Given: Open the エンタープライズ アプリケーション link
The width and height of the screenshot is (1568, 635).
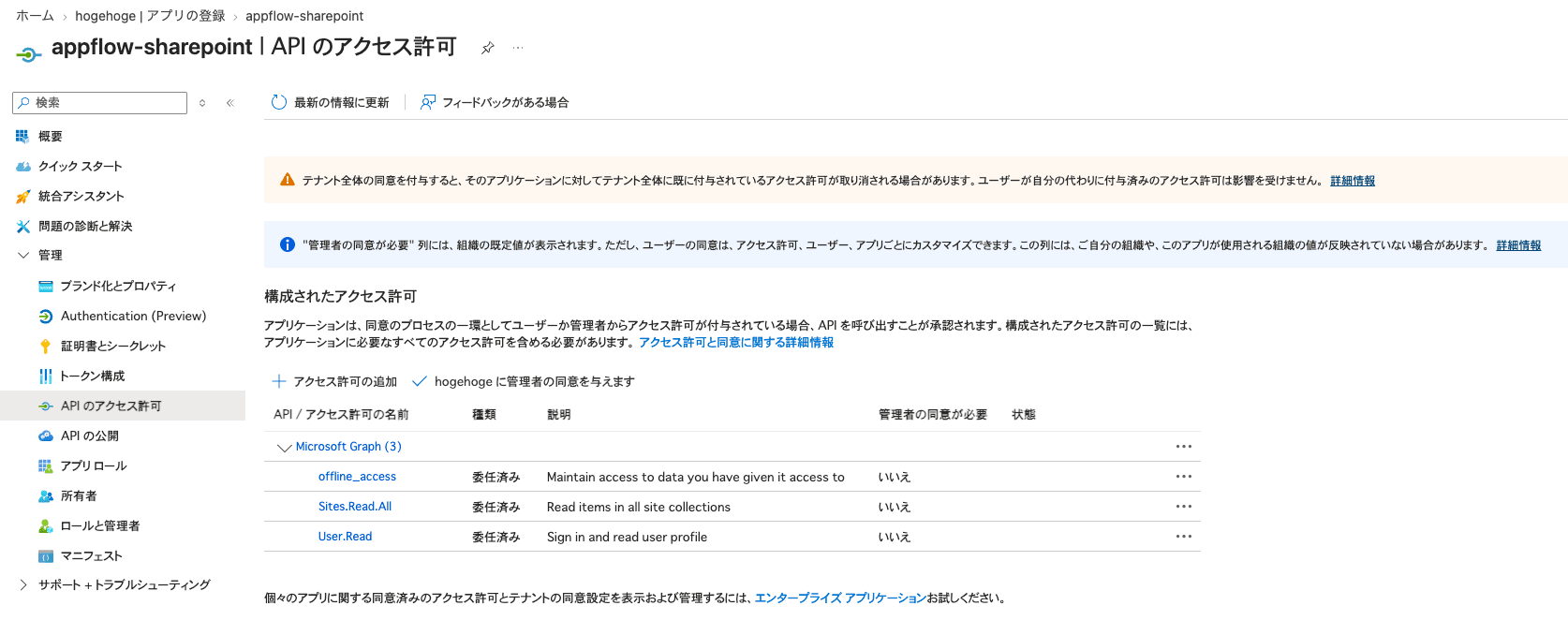Looking at the screenshot, I should [840, 598].
